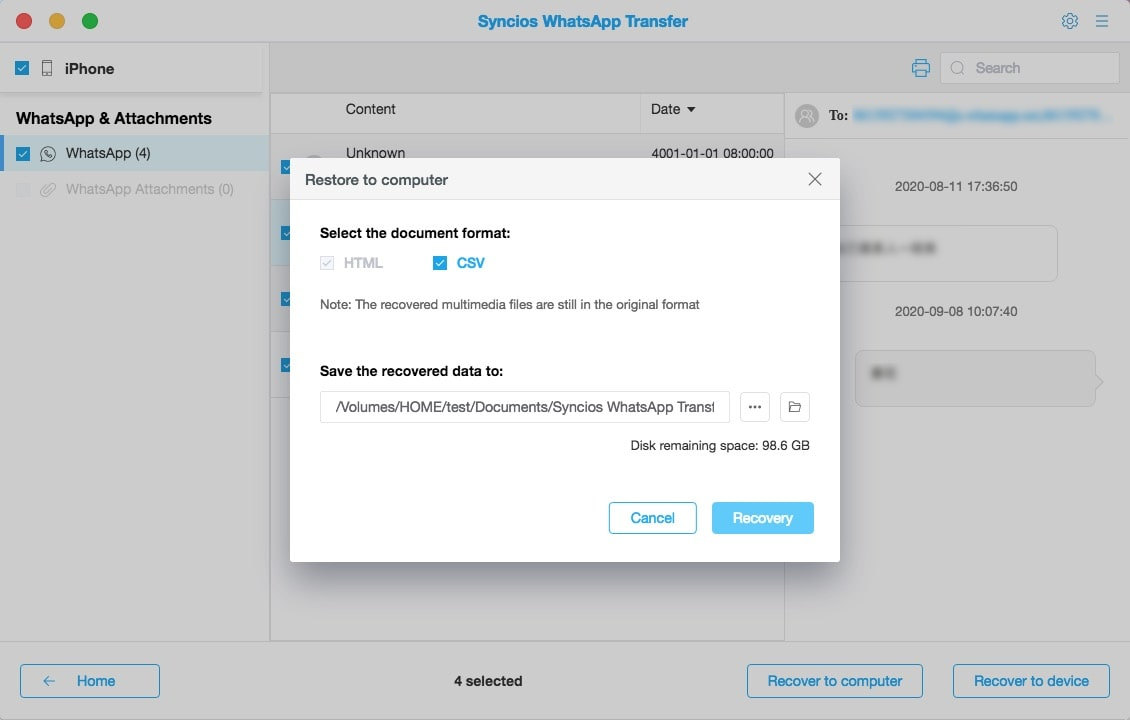Screen dimensions: 1130x720
Task: Toggle the WhatsApp (4) checkbox
Action: coord(23,154)
